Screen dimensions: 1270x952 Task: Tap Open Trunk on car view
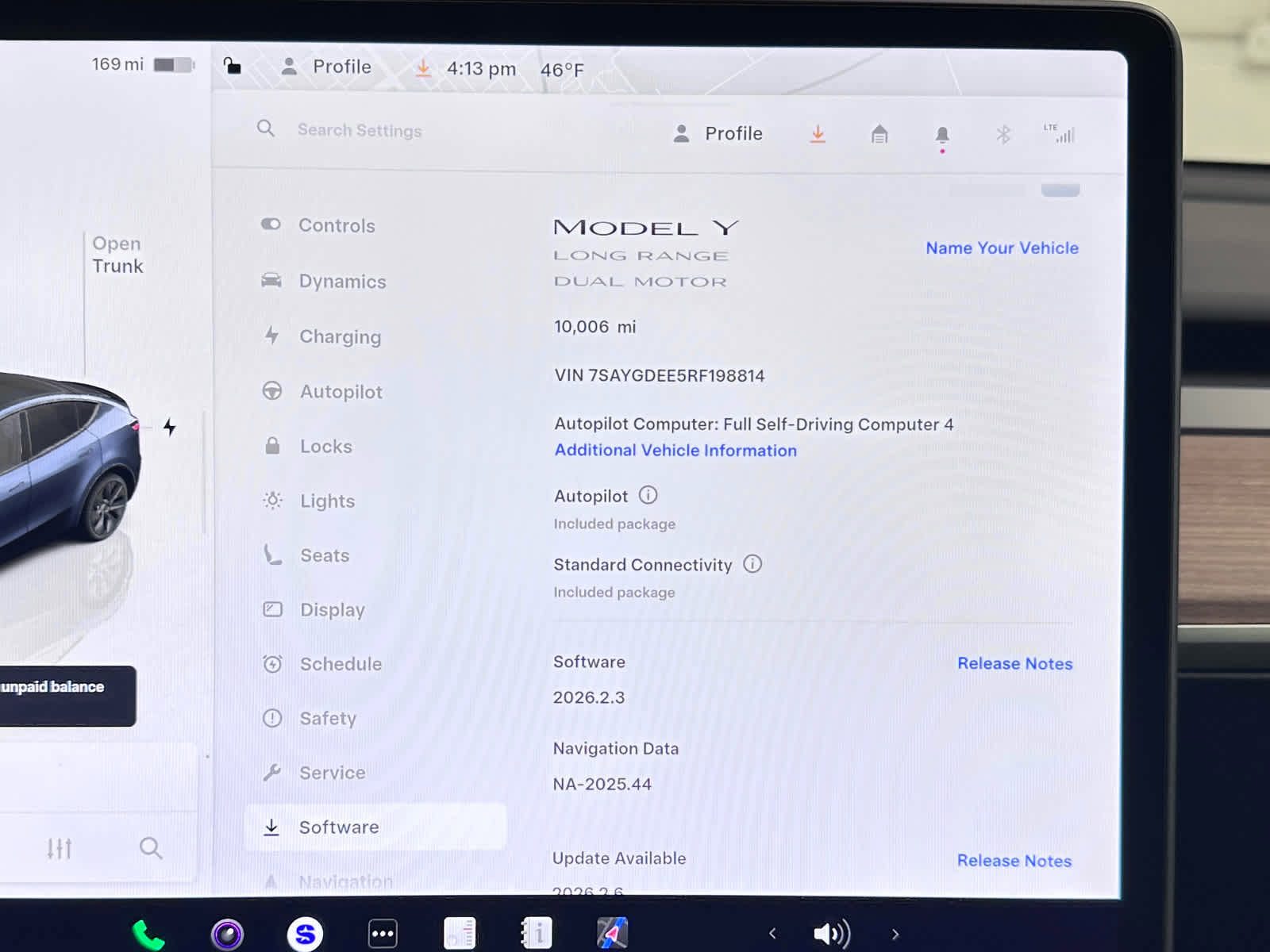coord(117,255)
